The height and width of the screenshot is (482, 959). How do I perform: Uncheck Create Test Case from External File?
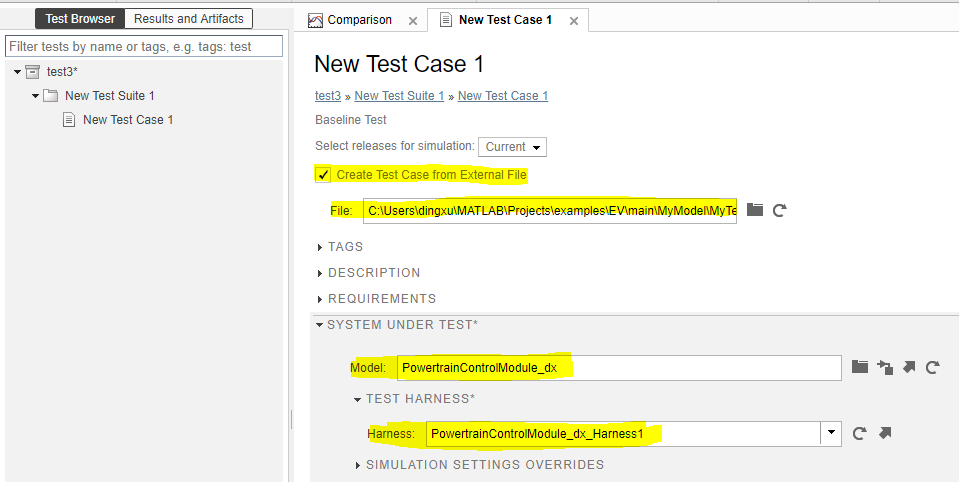(323, 175)
